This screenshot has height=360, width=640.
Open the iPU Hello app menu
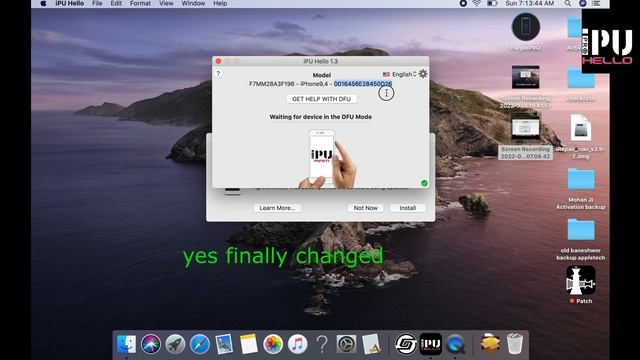pyautogui.click(x=69, y=3)
